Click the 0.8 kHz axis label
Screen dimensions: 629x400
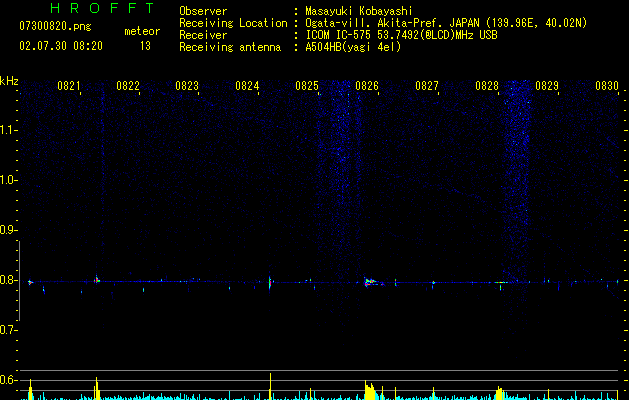[8, 280]
